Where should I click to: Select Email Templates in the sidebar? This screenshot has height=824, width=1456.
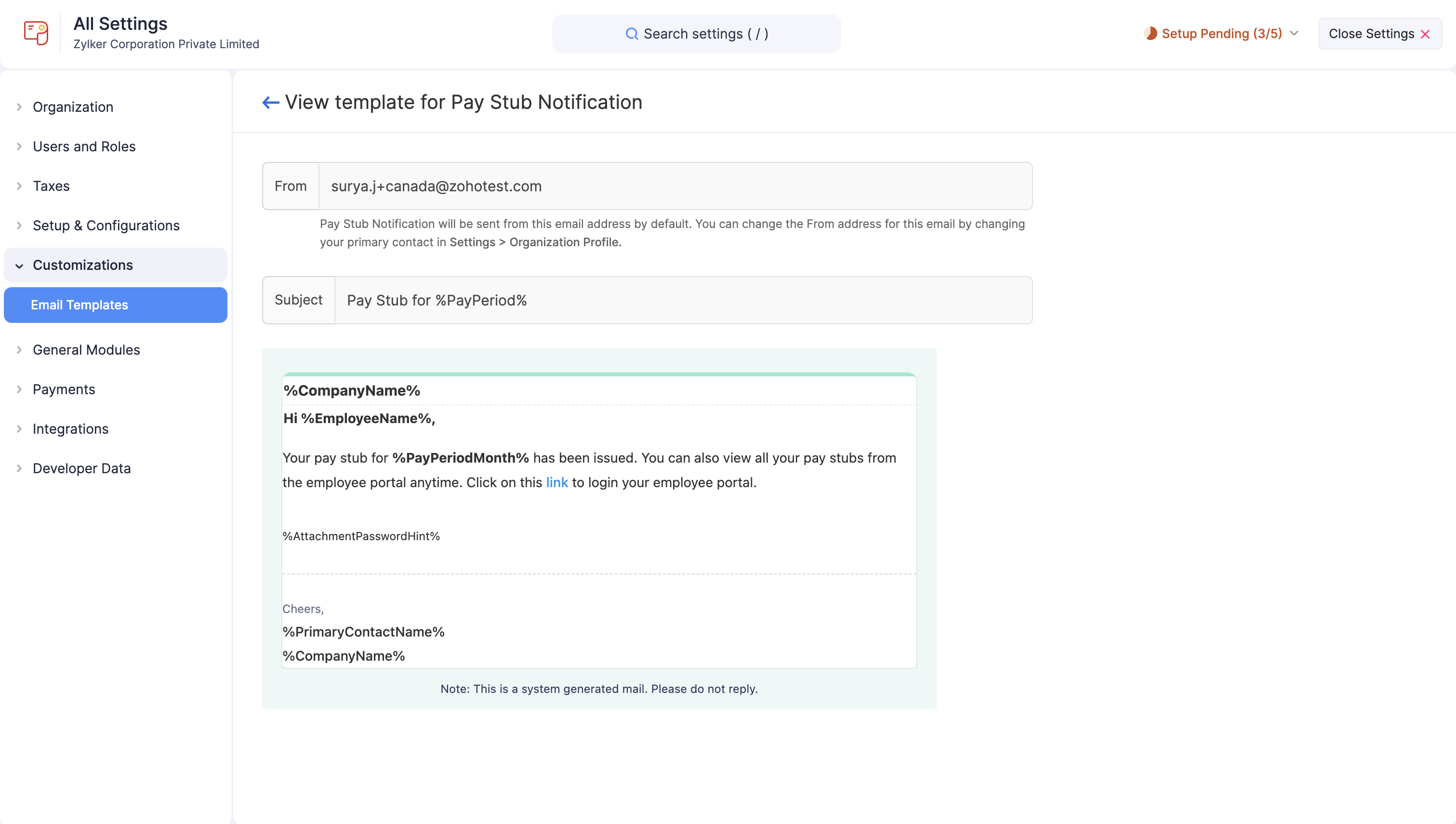coord(79,305)
